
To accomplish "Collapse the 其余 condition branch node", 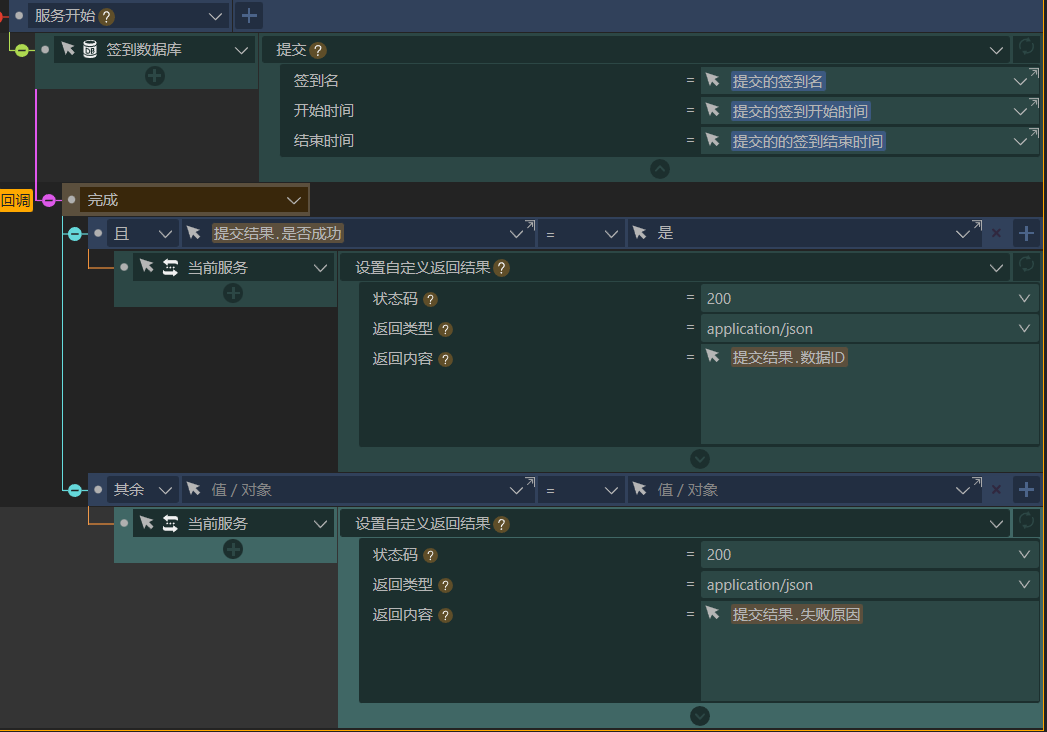I will click(x=75, y=490).
